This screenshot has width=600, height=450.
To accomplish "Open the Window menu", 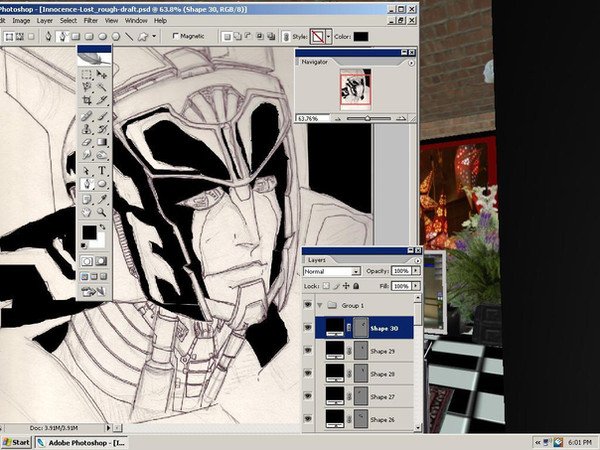I will click(x=136, y=20).
